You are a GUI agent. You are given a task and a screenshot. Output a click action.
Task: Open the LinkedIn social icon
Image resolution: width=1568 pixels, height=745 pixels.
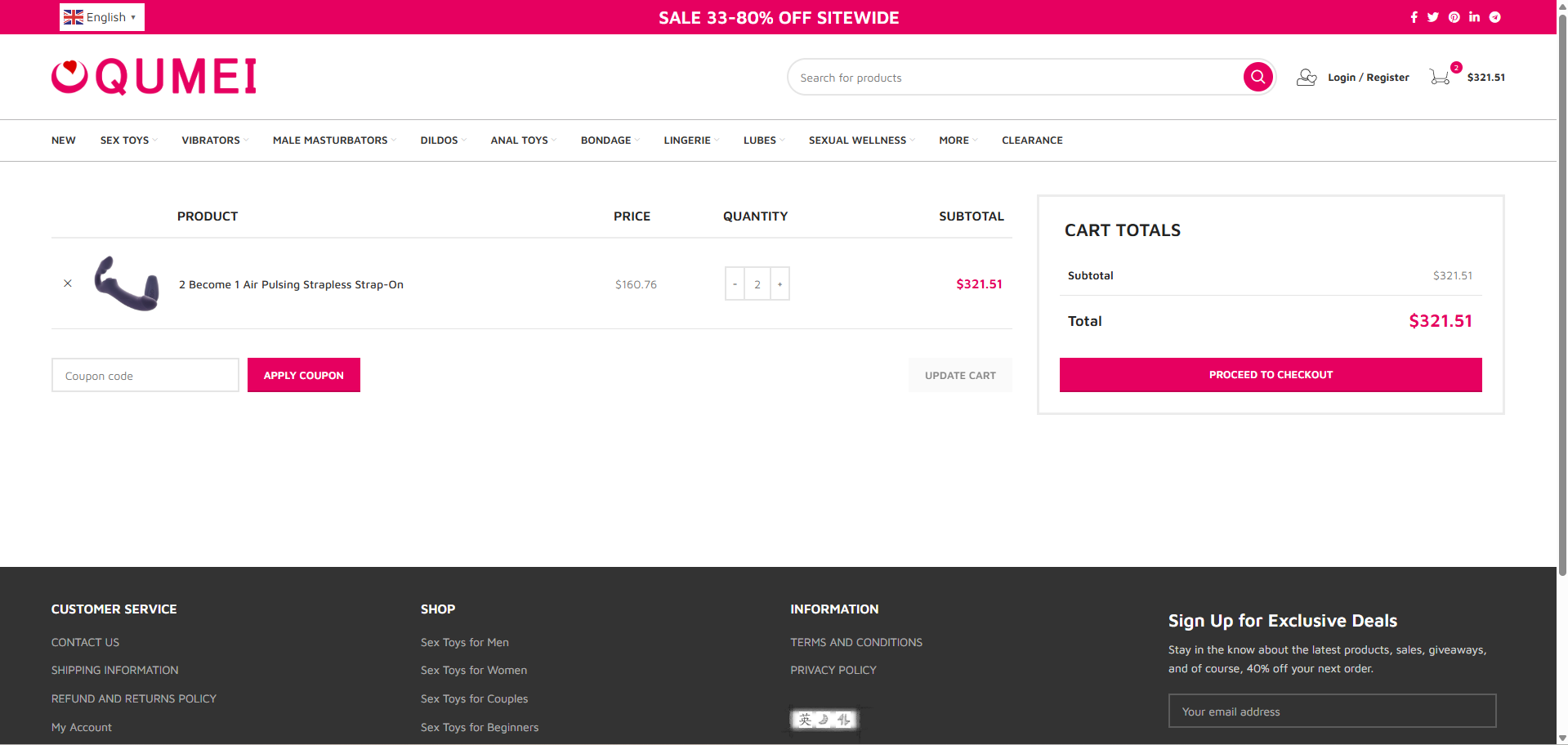pos(1474,17)
